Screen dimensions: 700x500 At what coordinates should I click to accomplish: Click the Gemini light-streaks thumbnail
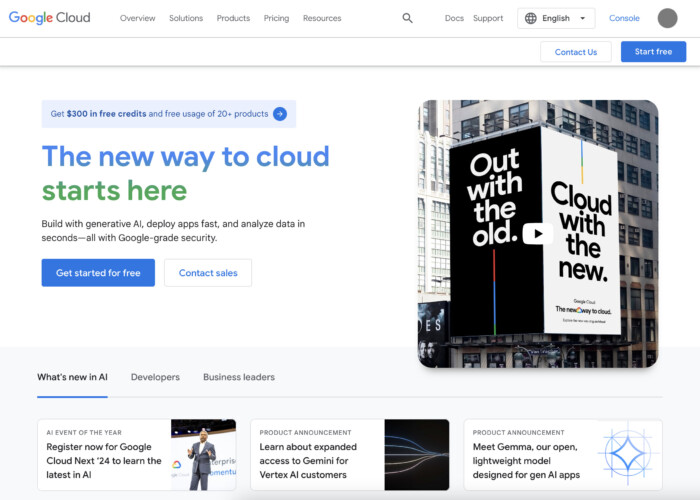pyautogui.click(x=417, y=454)
